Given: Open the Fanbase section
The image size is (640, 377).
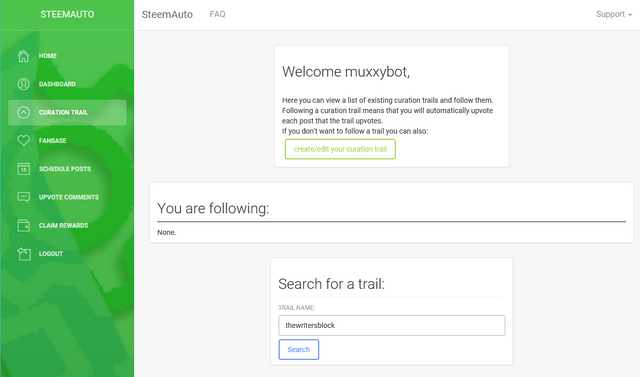Looking at the screenshot, I should coord(67,140).
